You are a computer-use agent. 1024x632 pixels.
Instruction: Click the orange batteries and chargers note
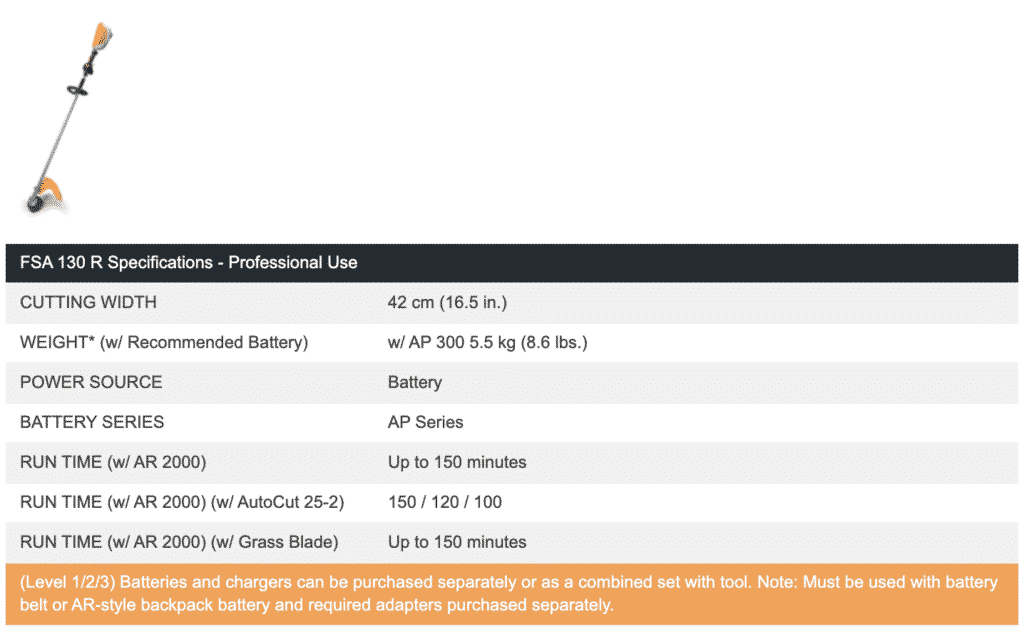coord(511,593)
